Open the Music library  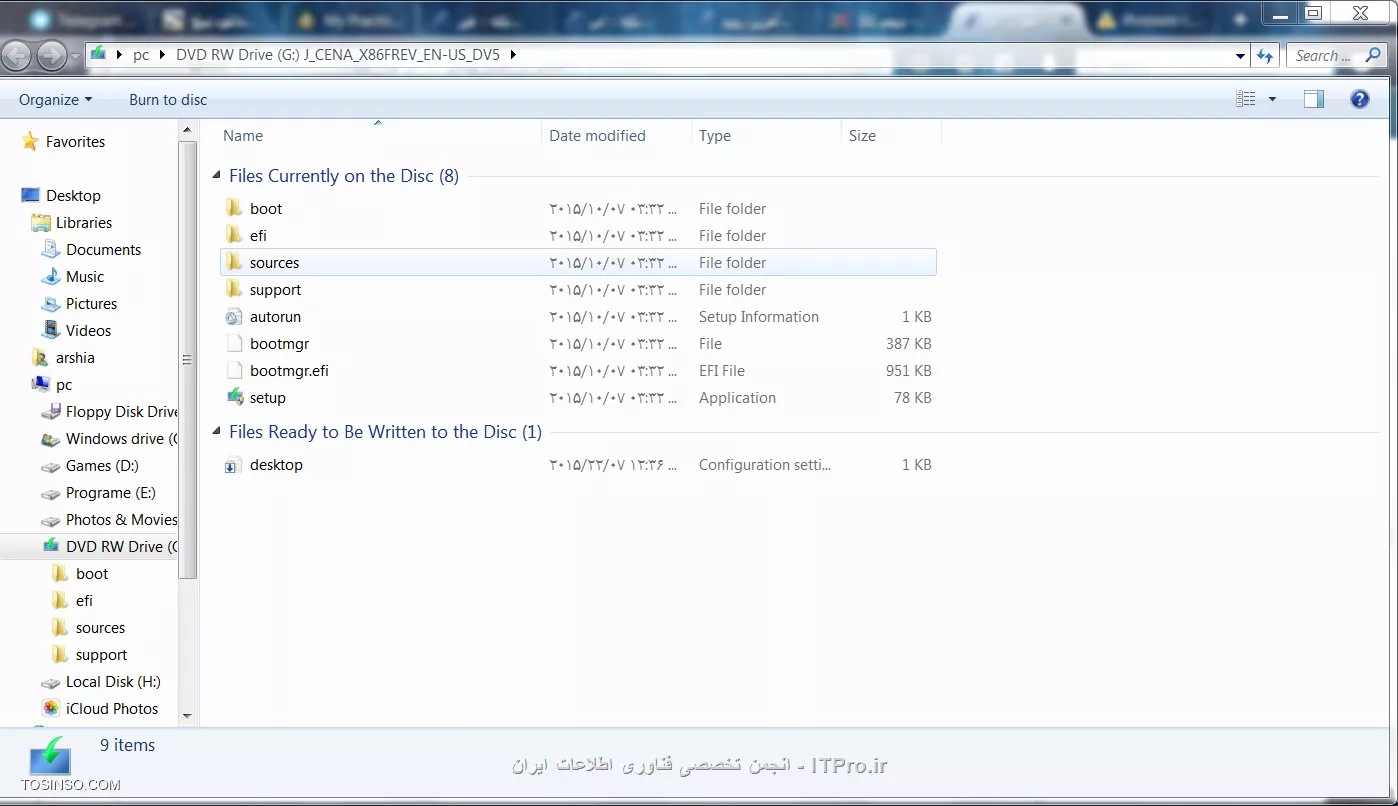pos(85,277)
